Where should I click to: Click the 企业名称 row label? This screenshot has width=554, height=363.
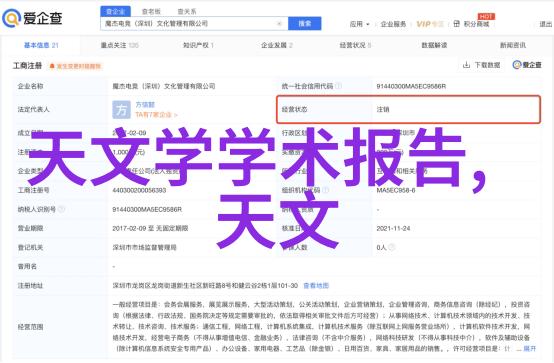point(30,86)
